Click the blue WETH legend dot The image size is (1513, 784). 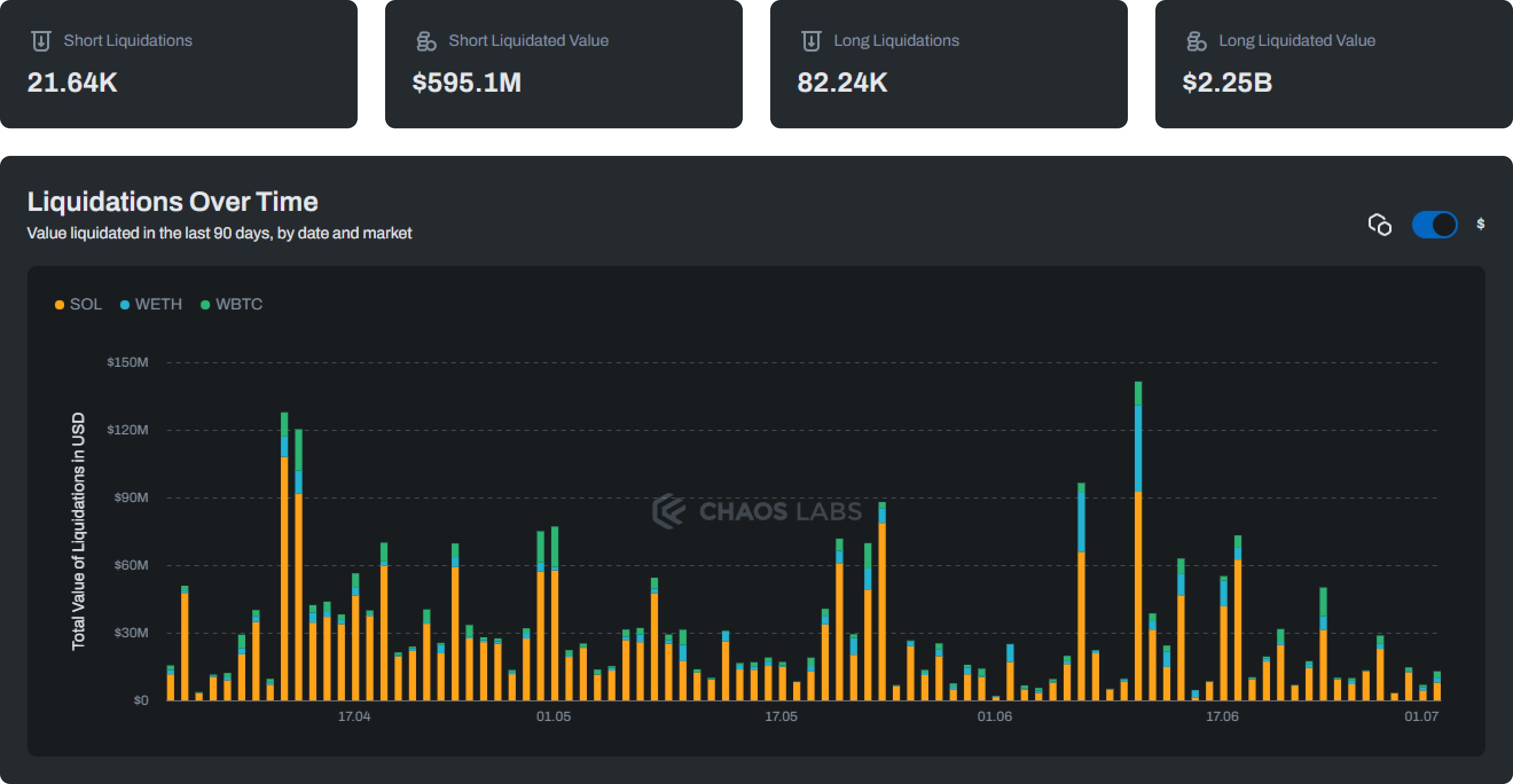tap(124, 305)
